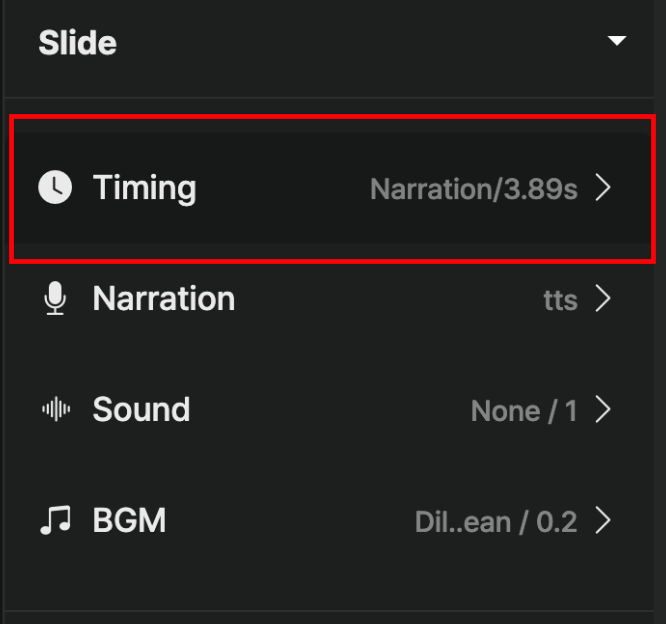Click the Narration/3.89s timing value
The image size is (666, 624).
point(474,189)
